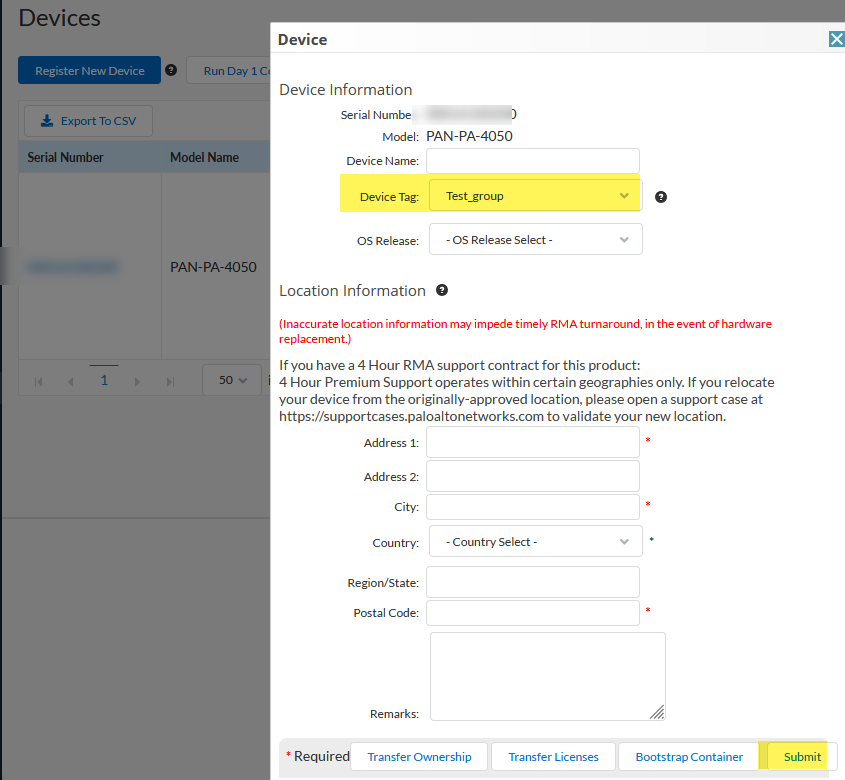Open the Device Tag dropdown
Screen dimensions: 845x780
(x=535, y=196)
